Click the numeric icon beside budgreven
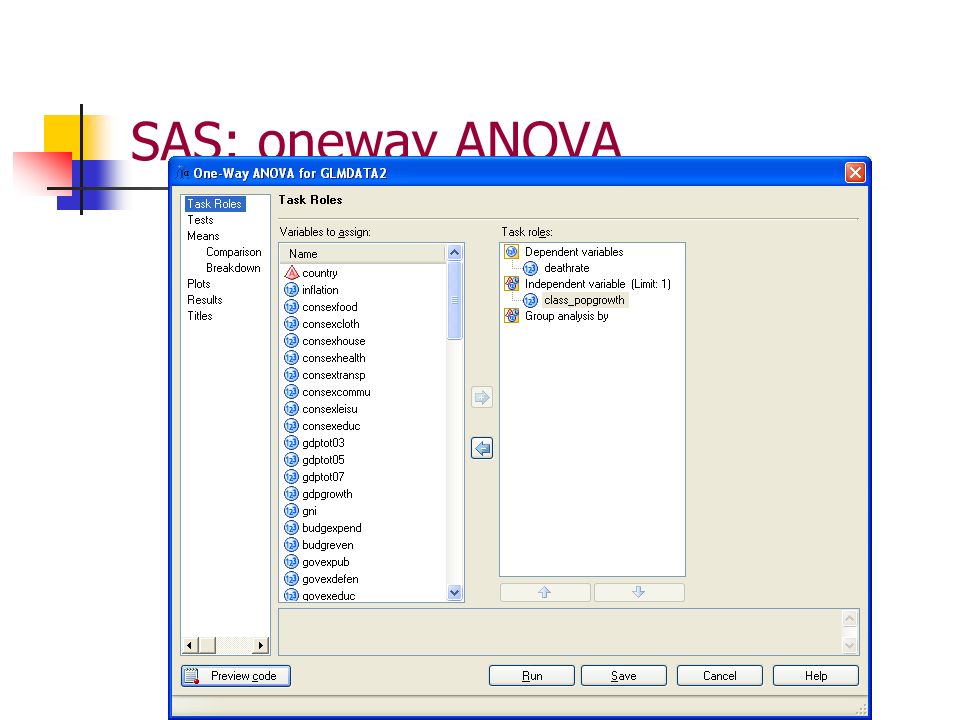 click(291, 545)
